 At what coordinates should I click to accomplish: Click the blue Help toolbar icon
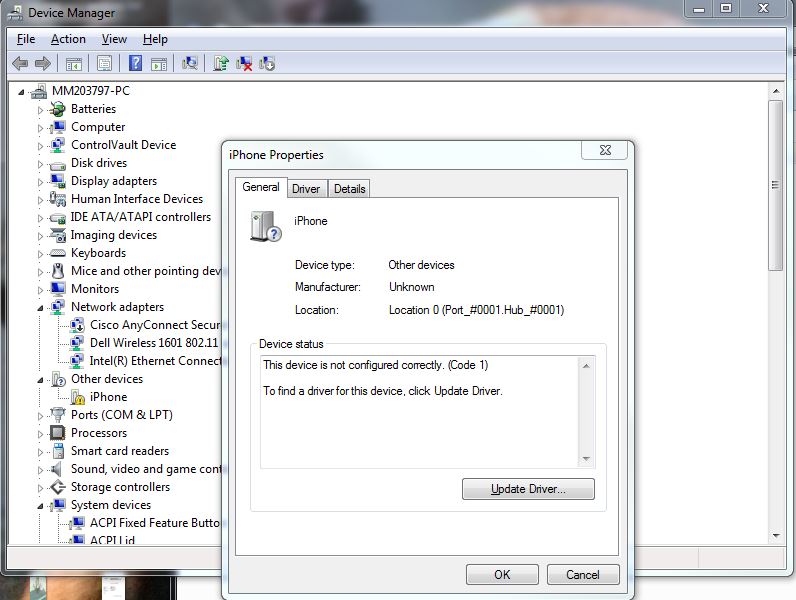135,63
